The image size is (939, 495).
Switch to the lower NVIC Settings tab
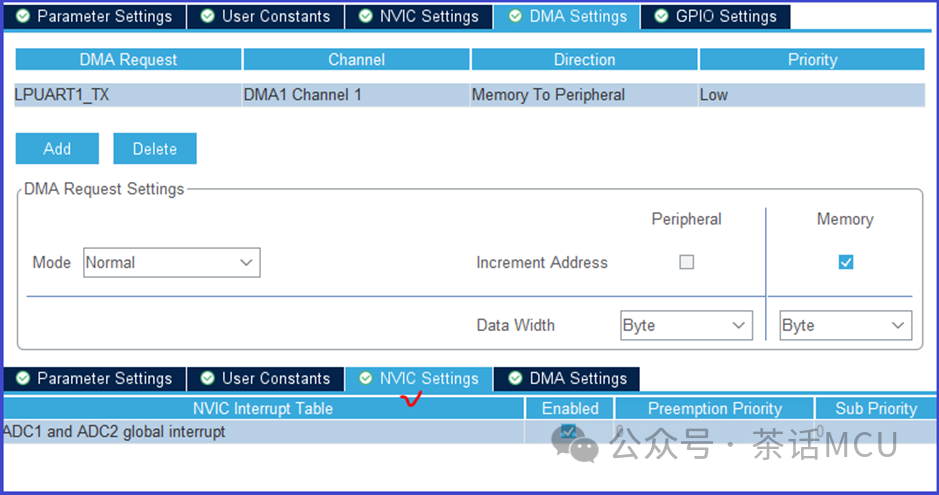tap(419, 378)
